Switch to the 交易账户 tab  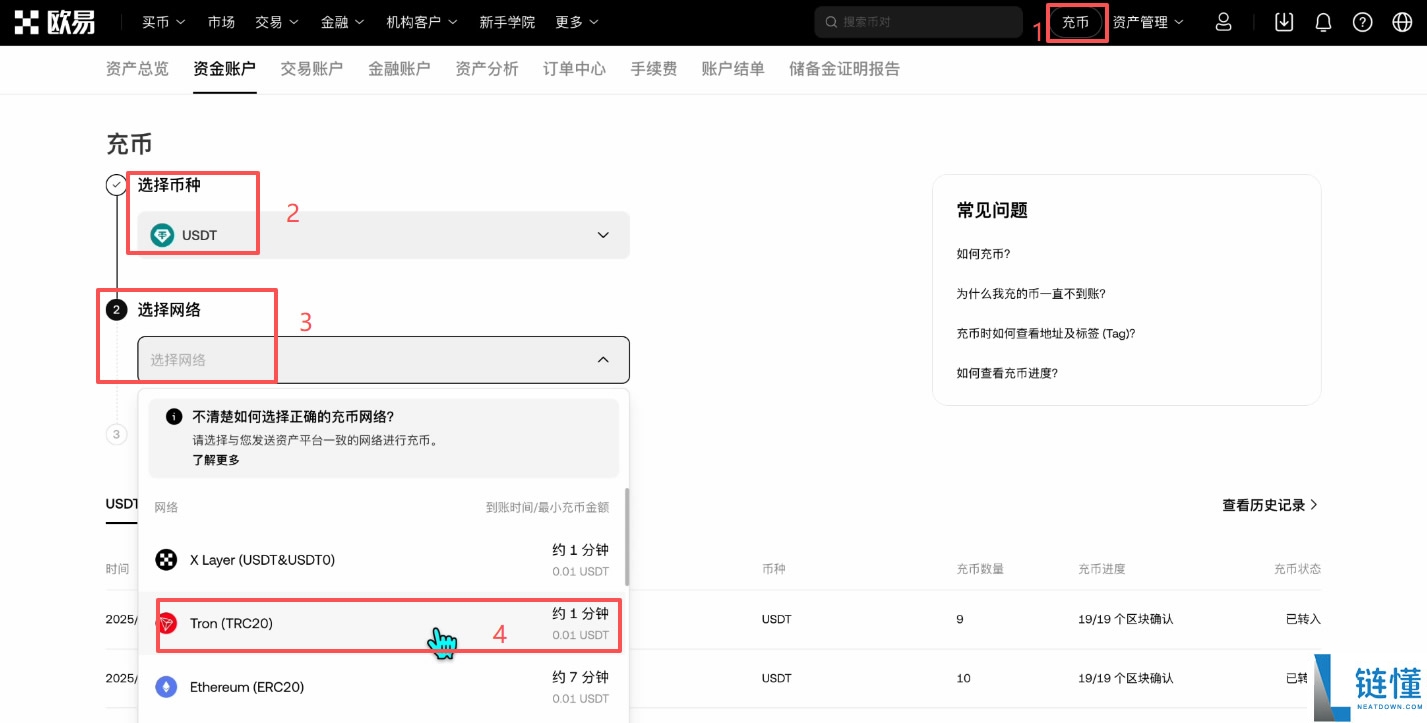point(312,69)
